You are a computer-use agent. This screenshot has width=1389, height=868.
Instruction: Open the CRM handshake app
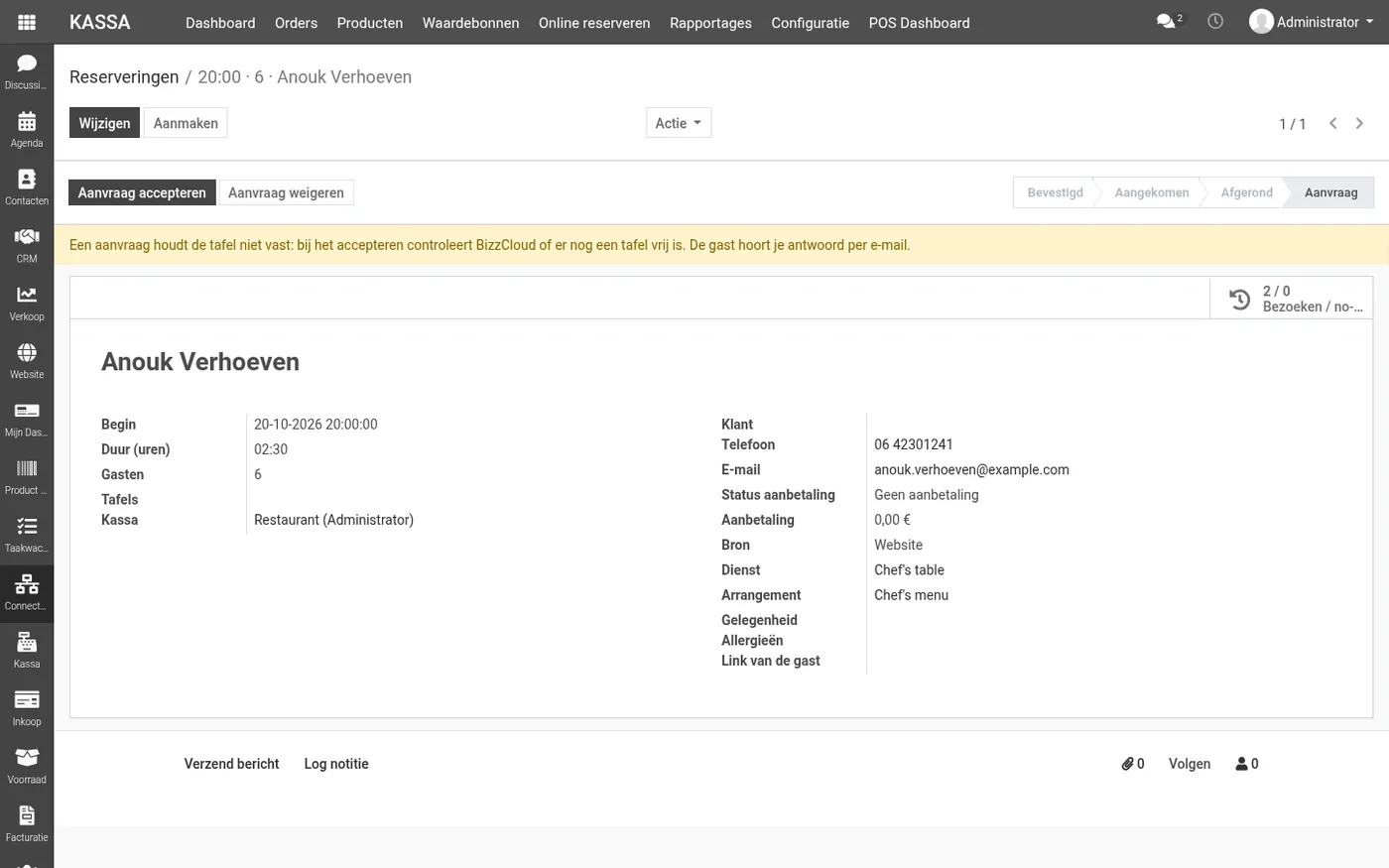coord(27,246)
